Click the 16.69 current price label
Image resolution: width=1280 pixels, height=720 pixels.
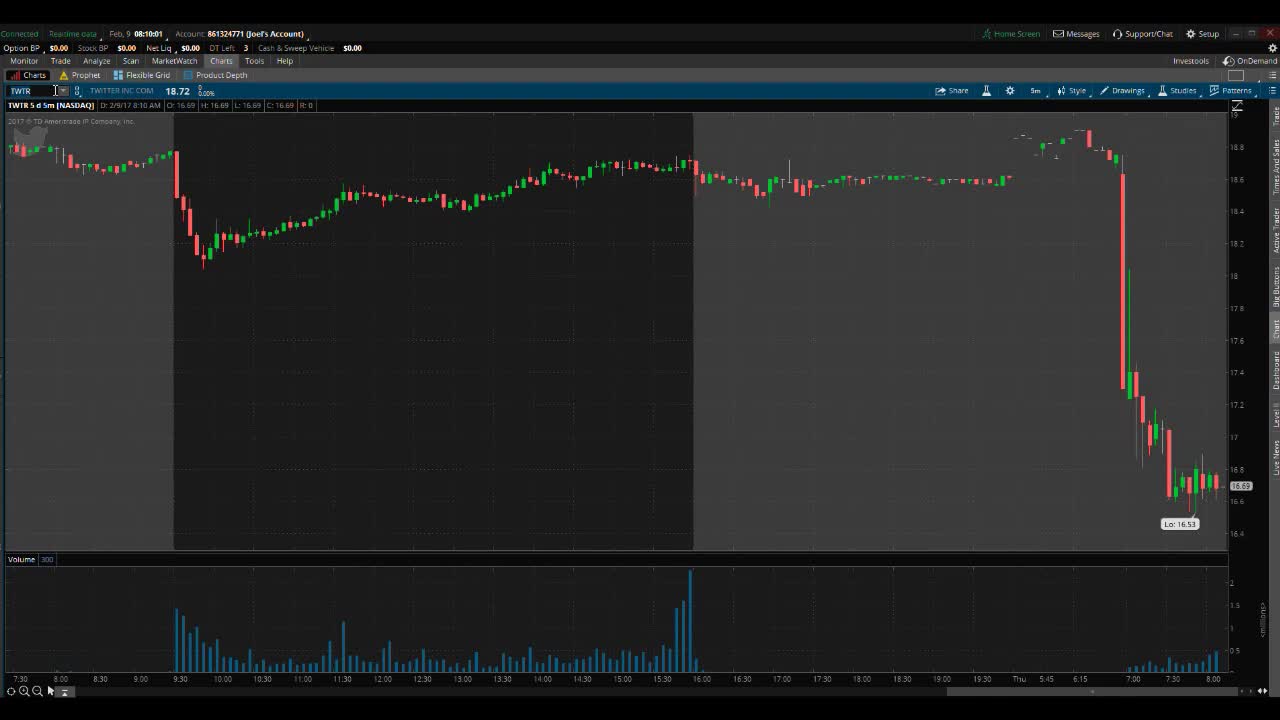(1240, 486)
